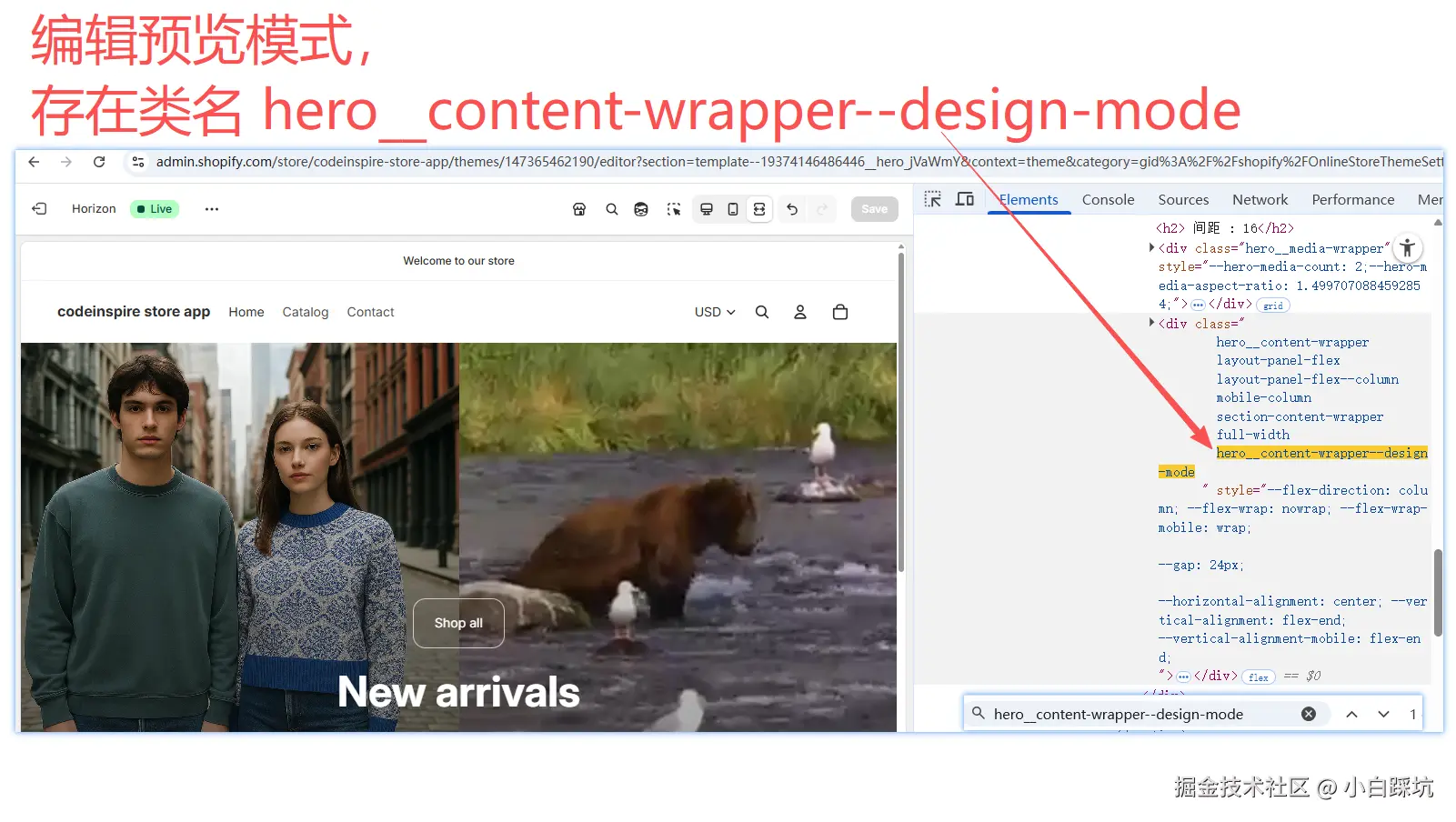Exit the theme editor

(x=39, y=209)
